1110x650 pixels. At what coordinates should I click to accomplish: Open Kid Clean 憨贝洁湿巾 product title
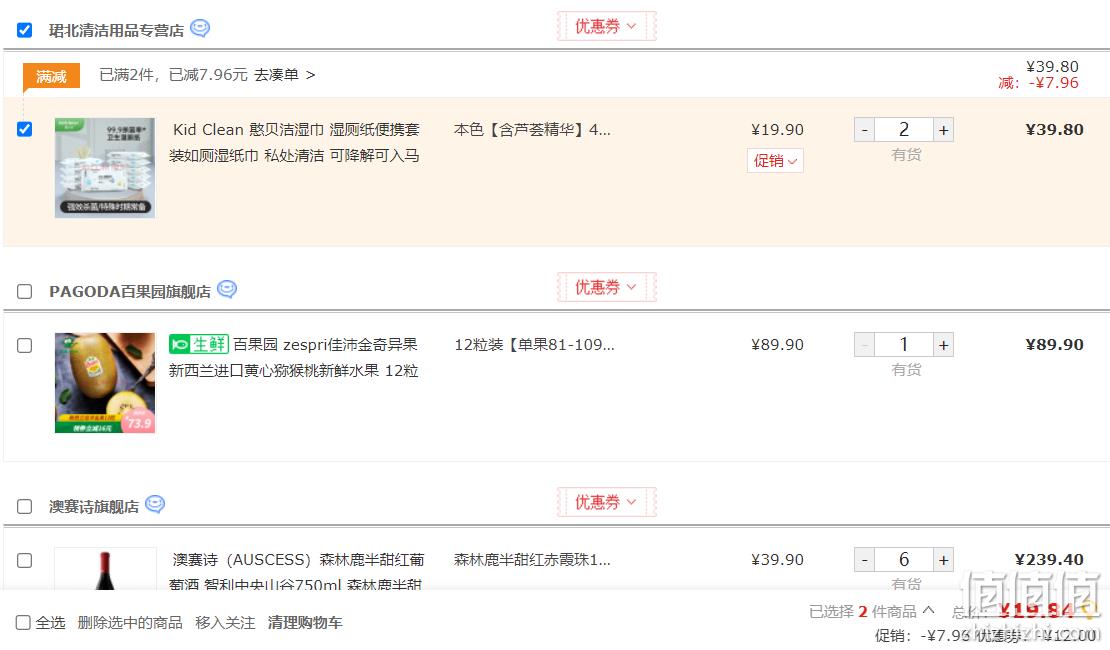(294, 142)
